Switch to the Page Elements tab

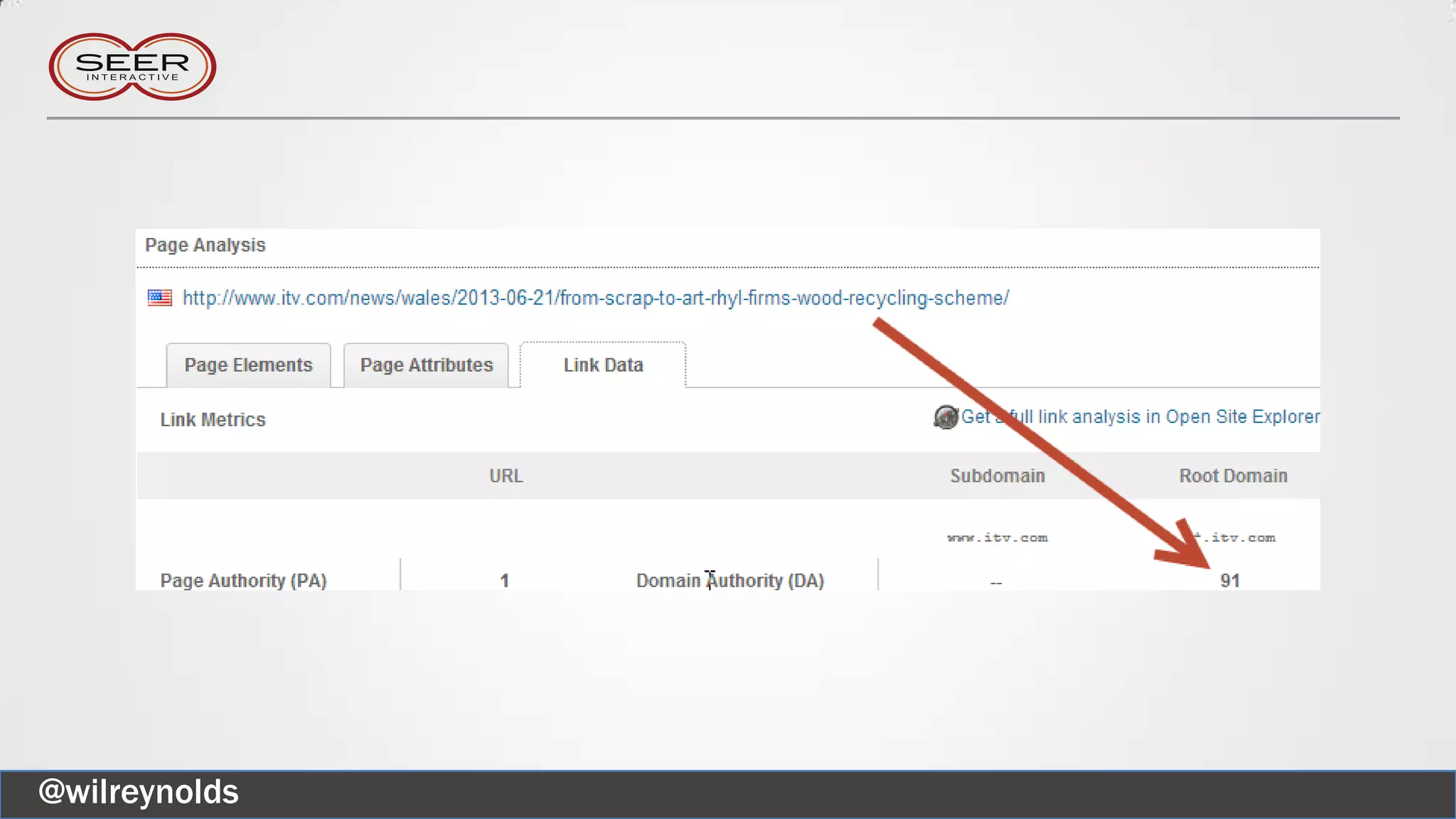(248, 365)
